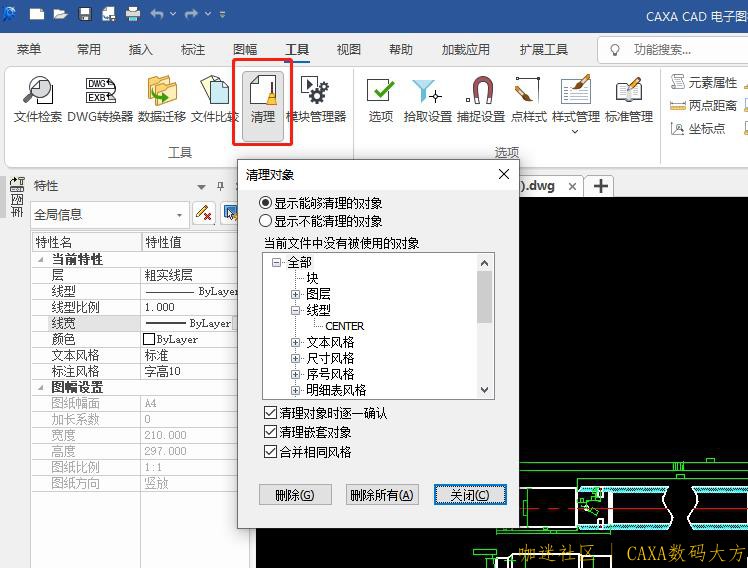Click the 删除(G) button
Viewport: 748px width, 568px height.
(295, 495)
